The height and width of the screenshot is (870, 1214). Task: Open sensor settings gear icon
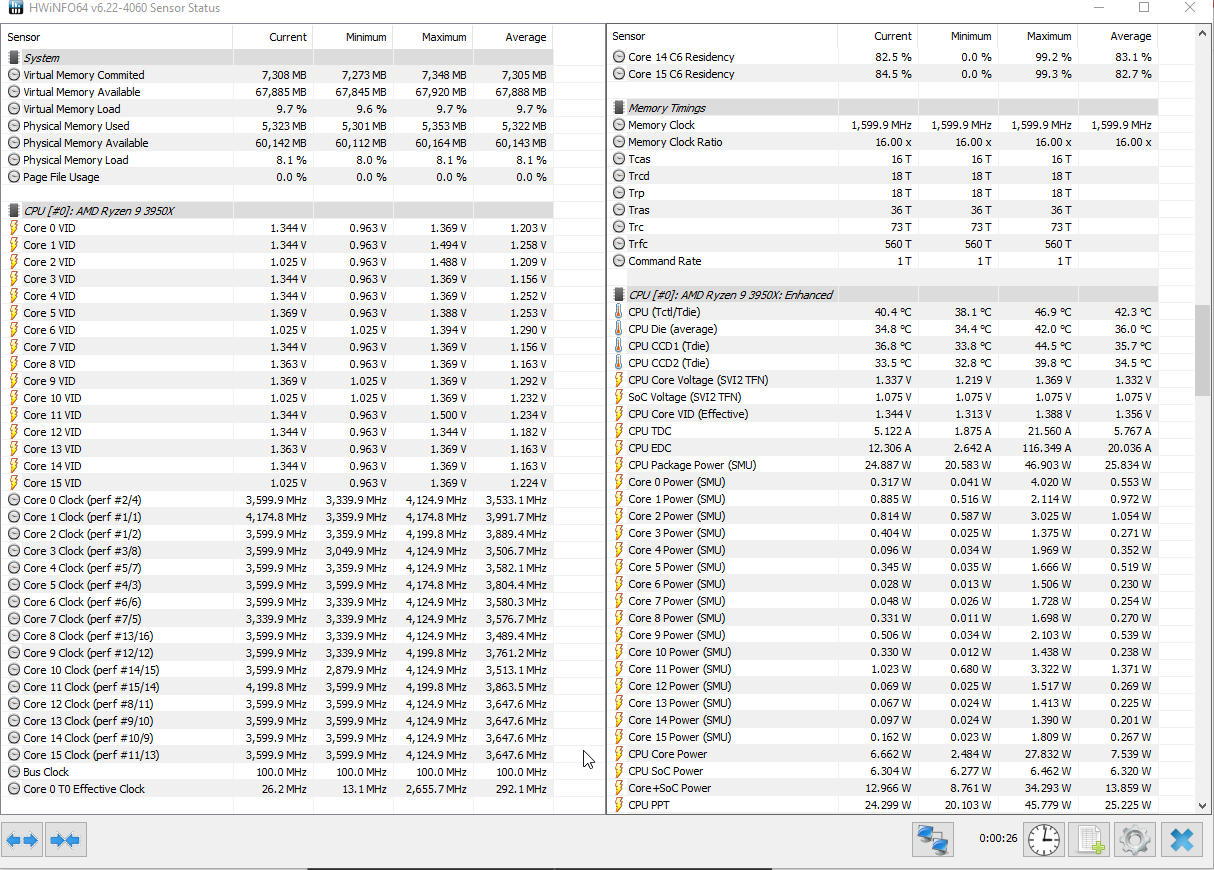pos(1134,840)
